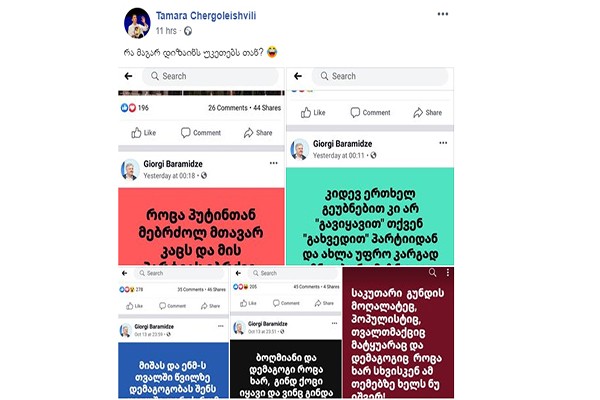Click the back arrow in the top-left screenshot
The width and height of the screenshot is (600, 400).
pos(129,76)
